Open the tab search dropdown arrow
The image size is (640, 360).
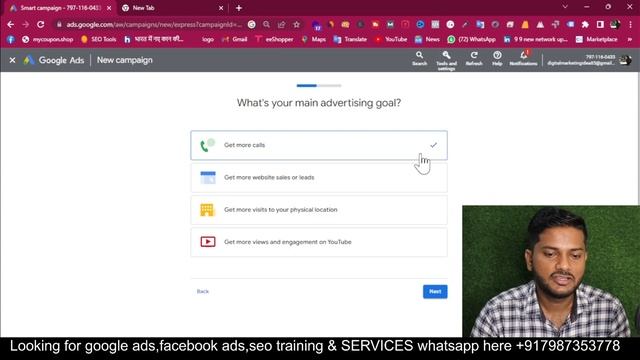[565, 7]
